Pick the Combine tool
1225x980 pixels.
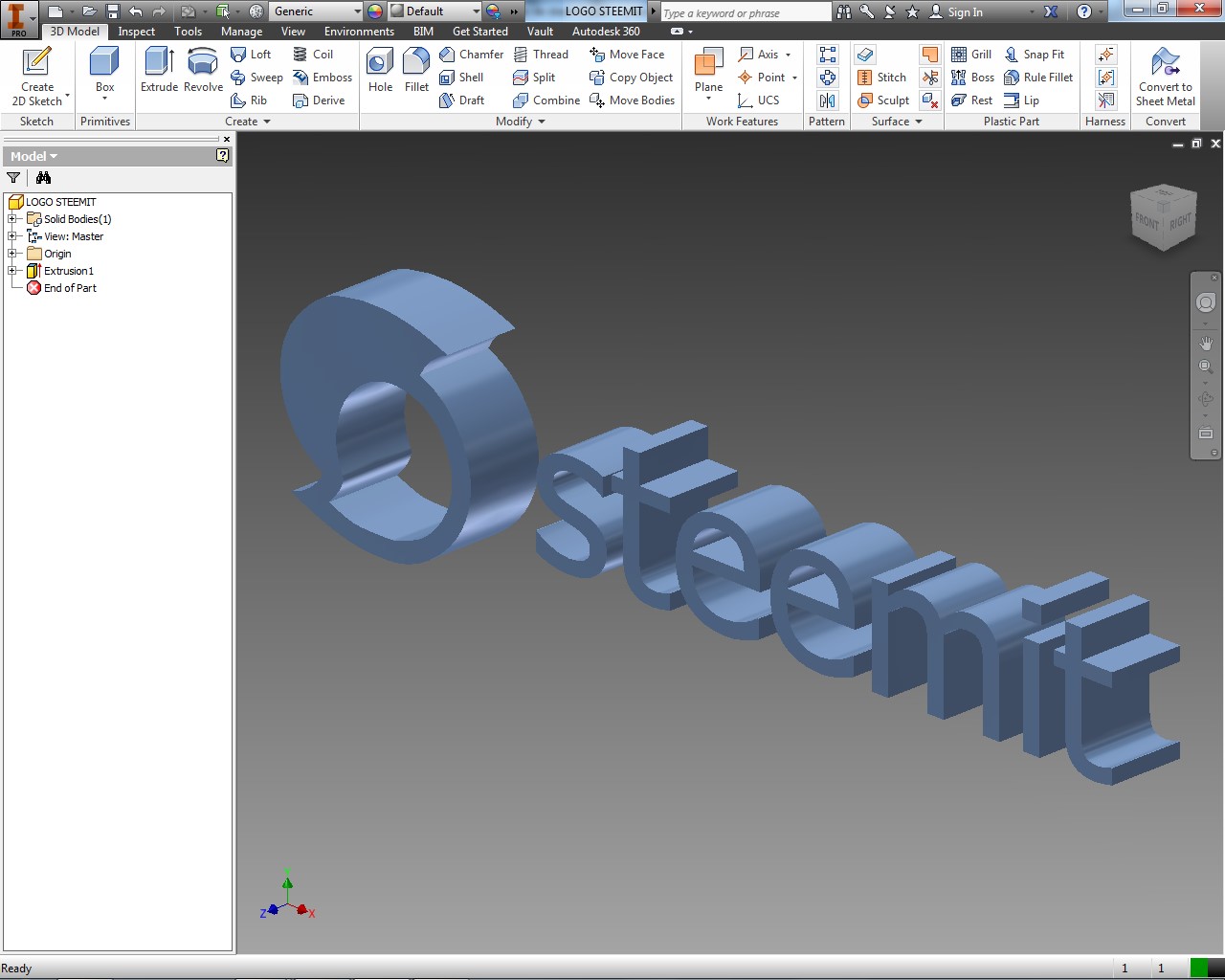click(x=546, y=100)
